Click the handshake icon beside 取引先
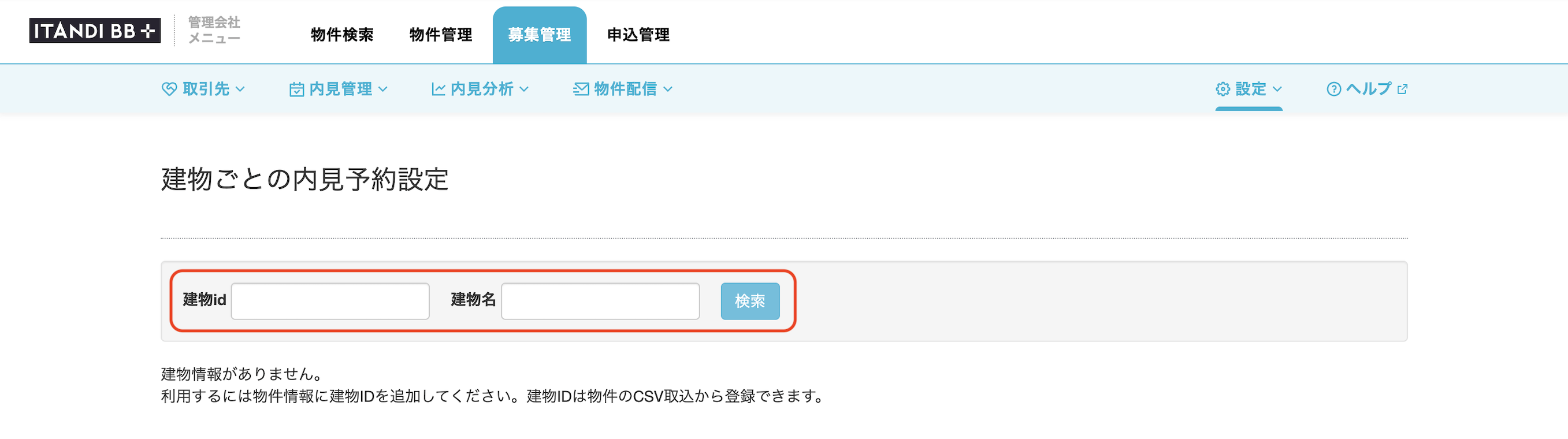Screen dimensions: 1568x439 (x=169, y=89)
